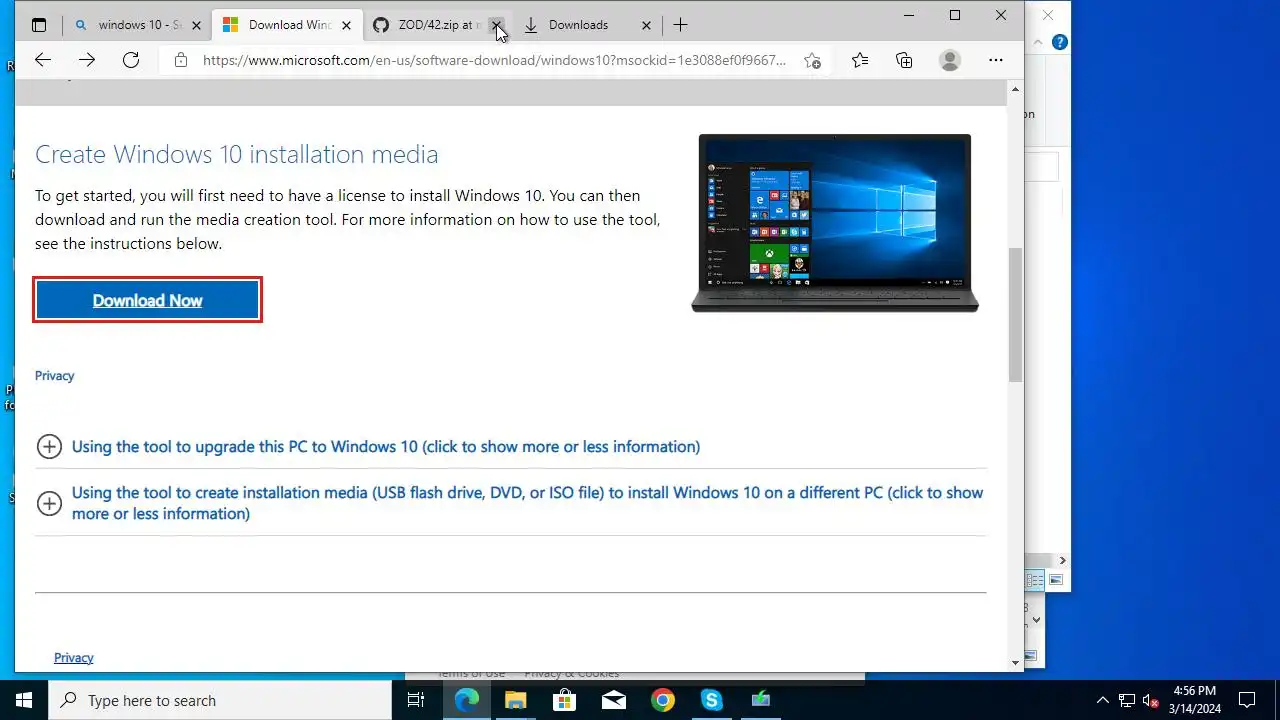
Task: Open the Edge profile avatar
Action: pos(950,60)
